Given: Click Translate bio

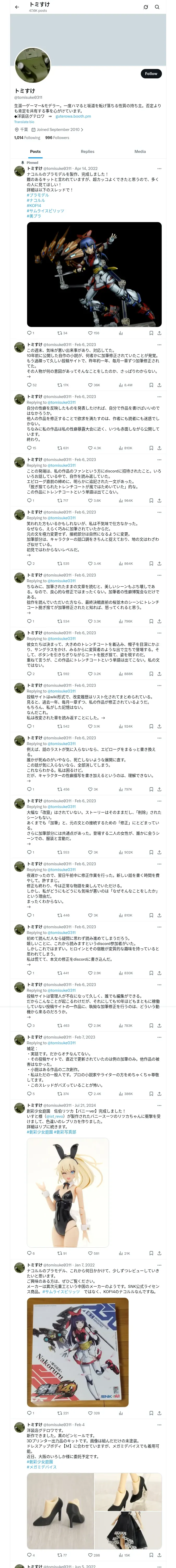Looking at the screenshot, I should (x=24, y=122).
